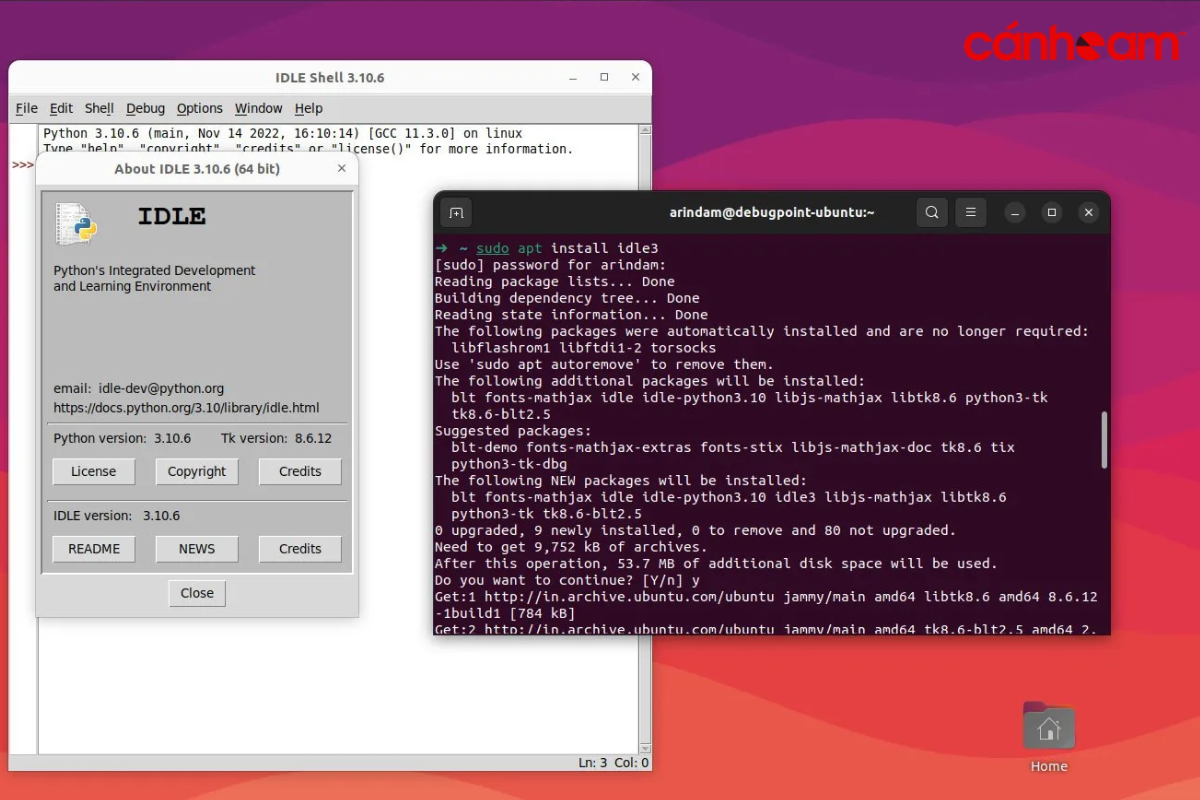Image resolution: width=1200 pixels, height=800 pixels.
Task: Click Credits button under Python version
Action: [300, 471]
